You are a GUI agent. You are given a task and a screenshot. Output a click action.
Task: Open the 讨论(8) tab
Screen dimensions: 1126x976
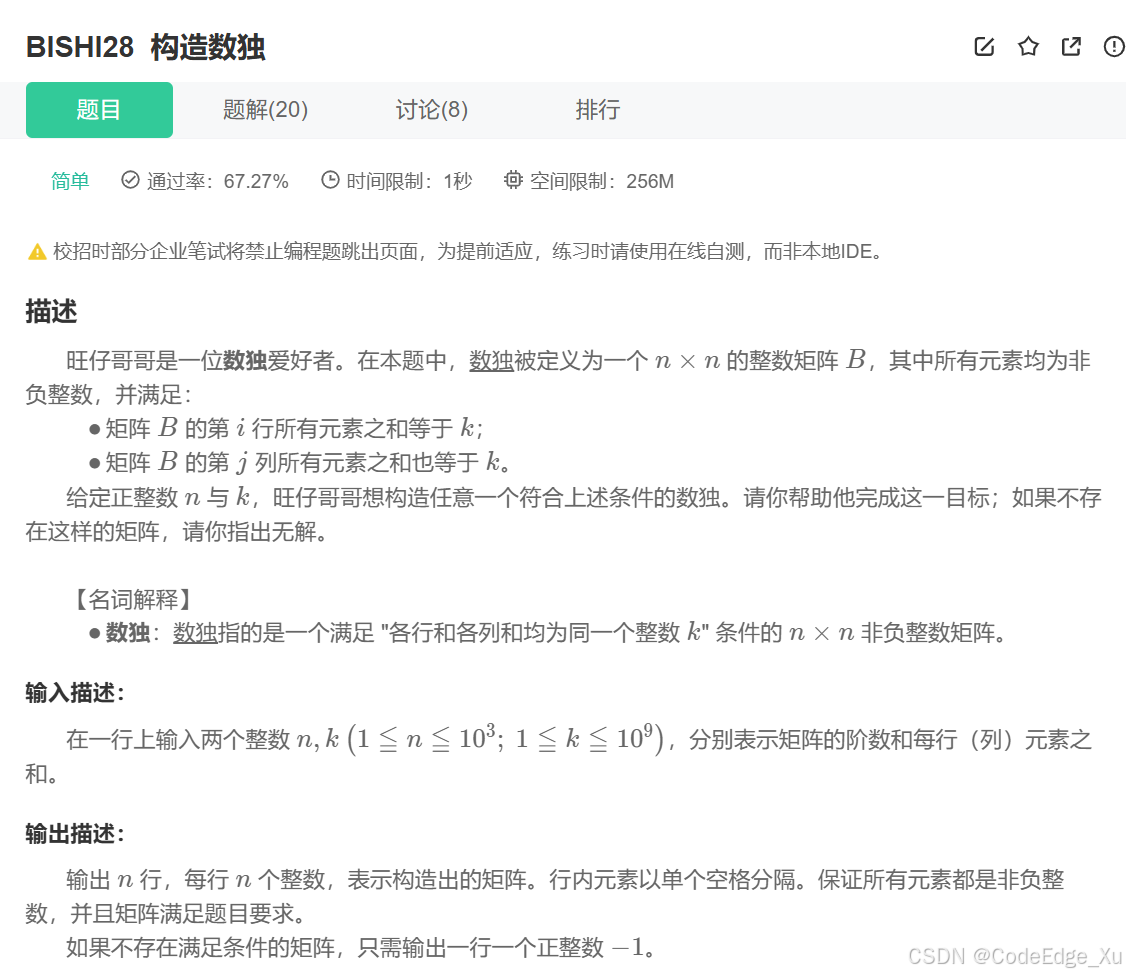(430, 110)
